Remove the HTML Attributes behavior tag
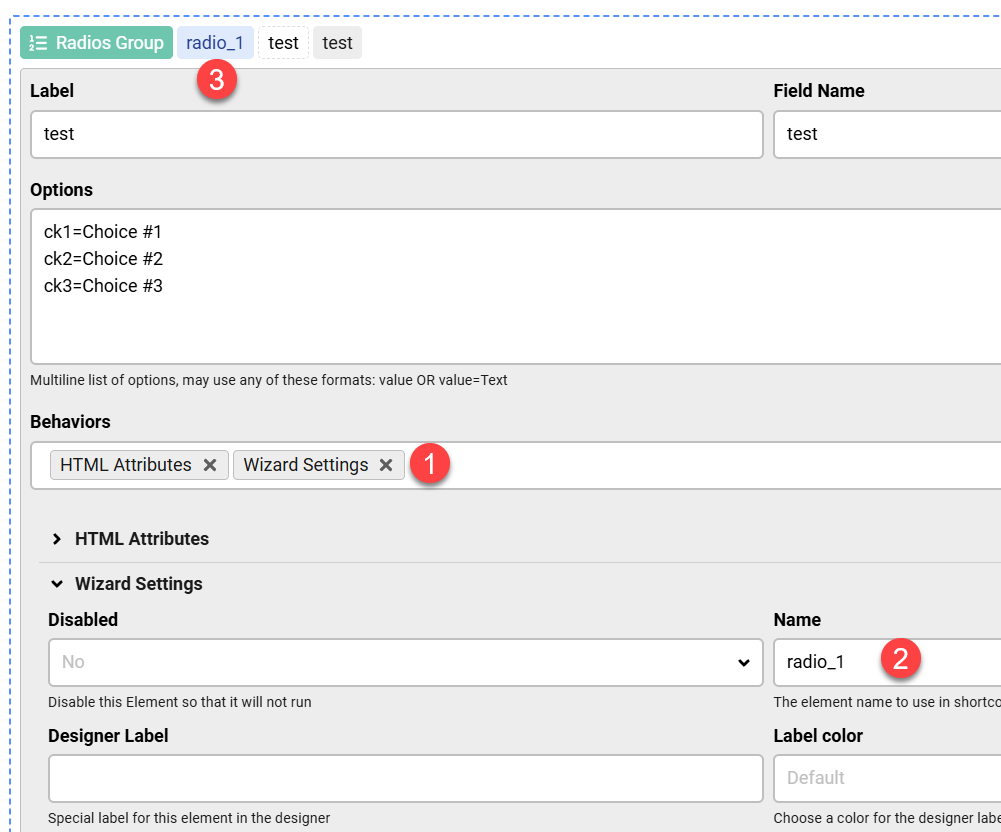The image size is (1001, 832). [210, 464]
